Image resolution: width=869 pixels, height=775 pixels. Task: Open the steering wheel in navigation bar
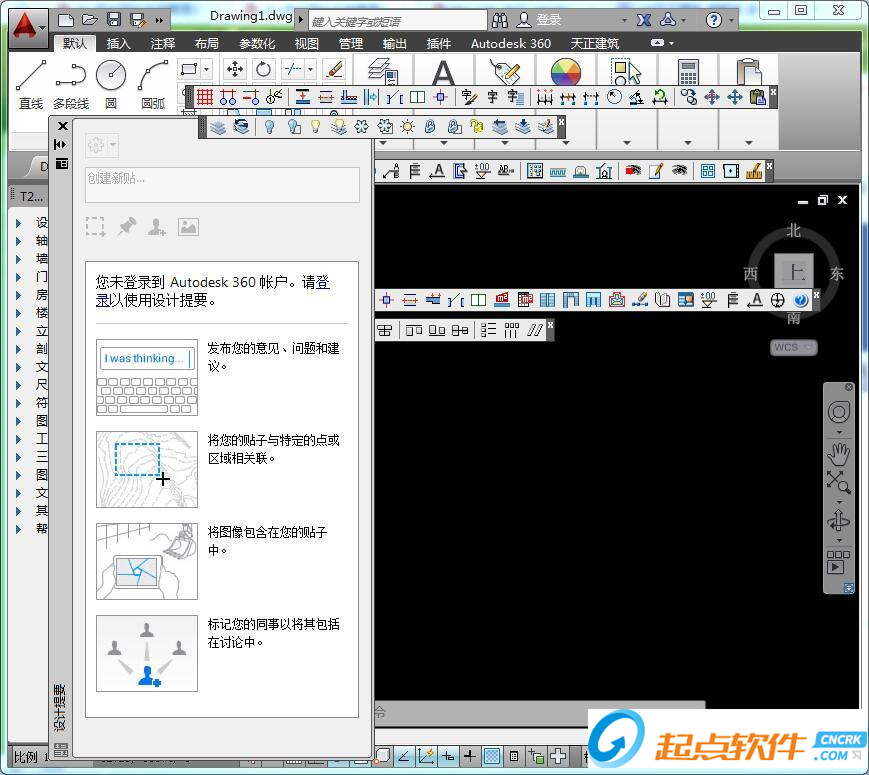(839, 412)
